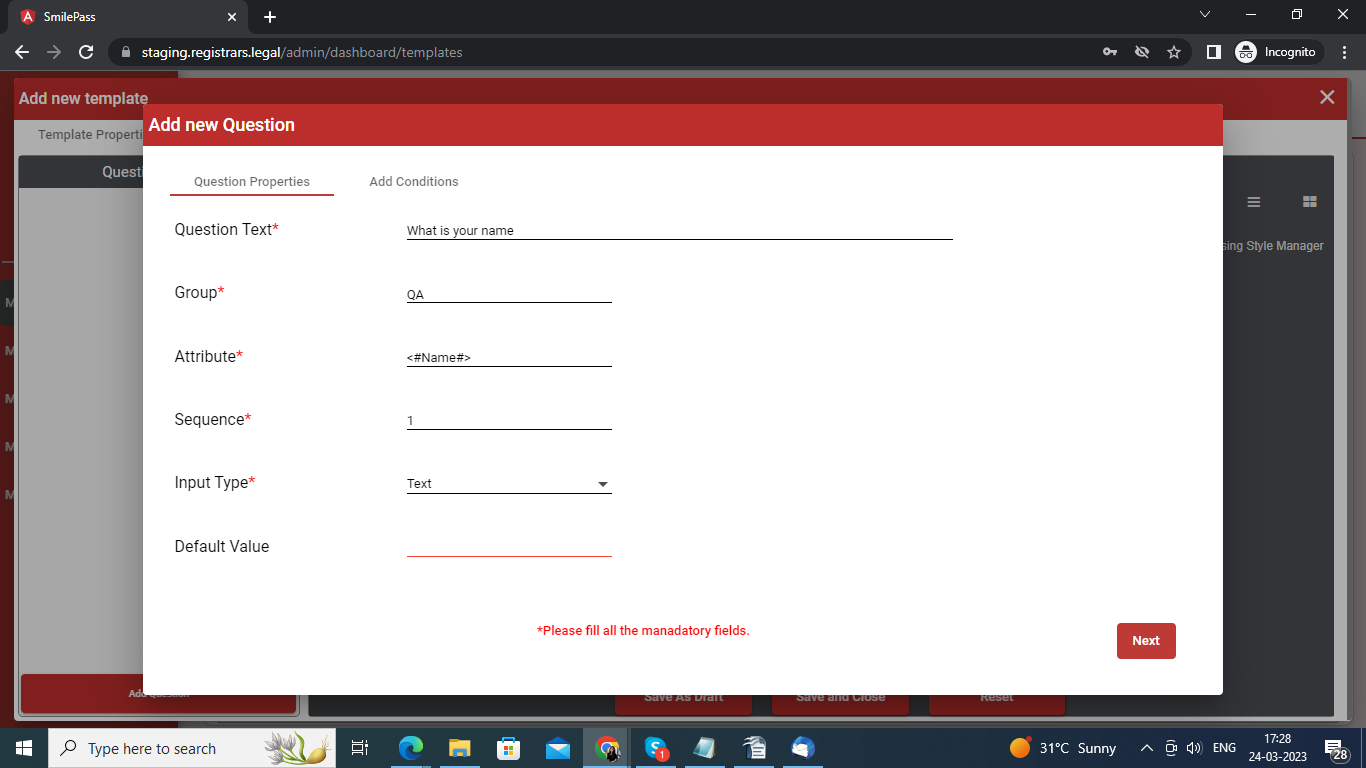Open the password key icon in address bar
Viewport: 1366px width, 768px height.
pos(1110,52)
